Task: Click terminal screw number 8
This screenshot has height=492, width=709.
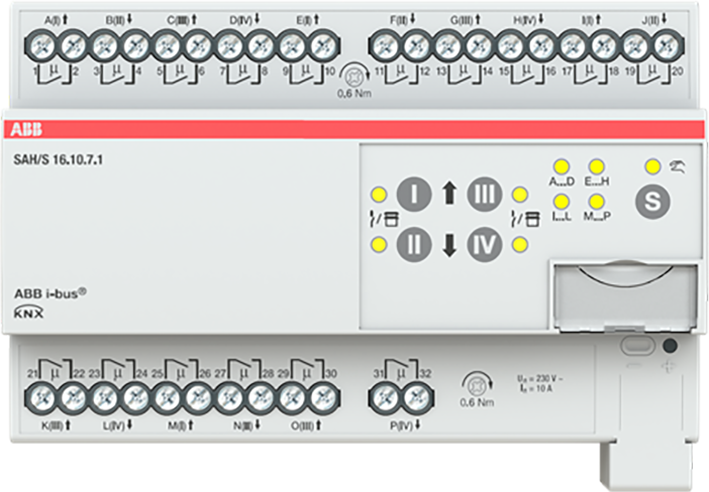Action: pos(261,46)
